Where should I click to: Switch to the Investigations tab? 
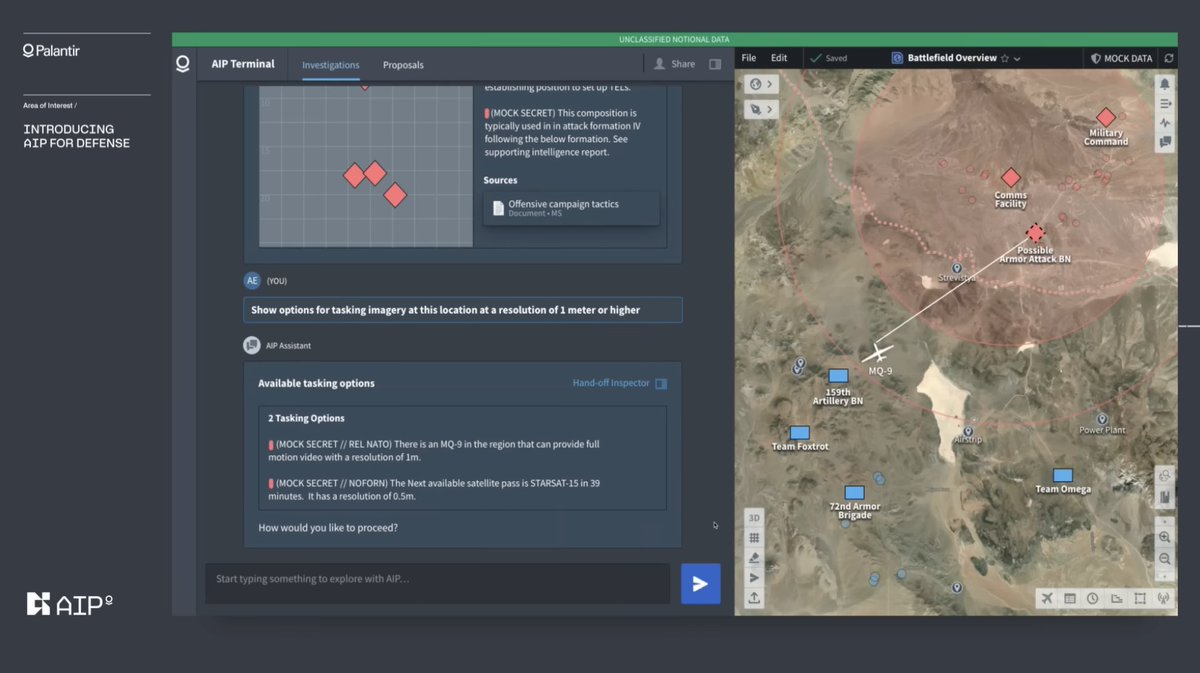coord(331,65)
